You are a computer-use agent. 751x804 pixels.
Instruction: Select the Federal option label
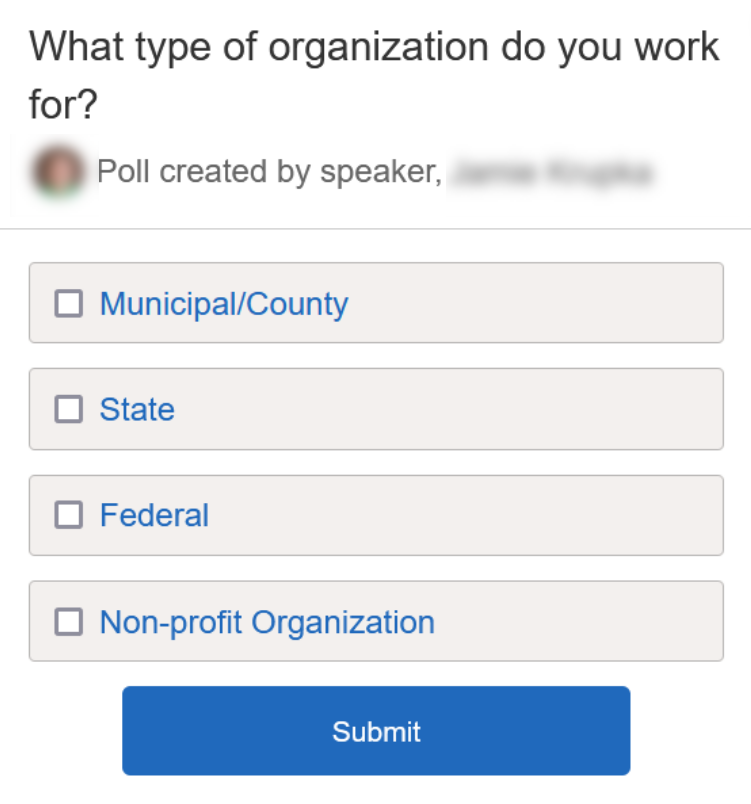(153, 515)
